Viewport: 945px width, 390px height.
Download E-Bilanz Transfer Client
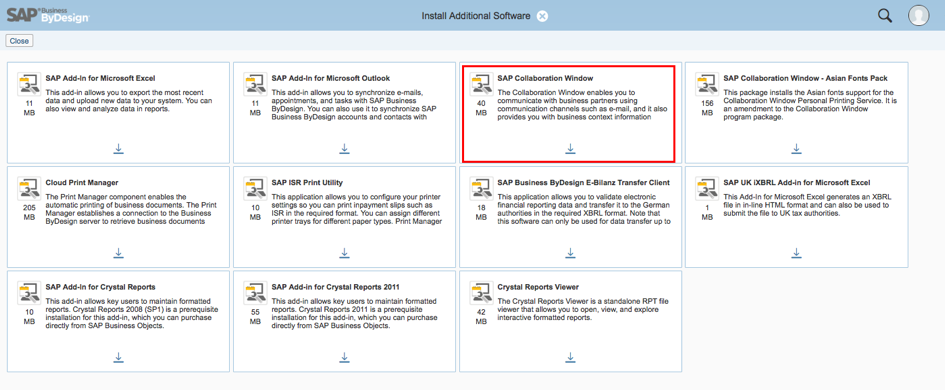[x=571, y=253]
